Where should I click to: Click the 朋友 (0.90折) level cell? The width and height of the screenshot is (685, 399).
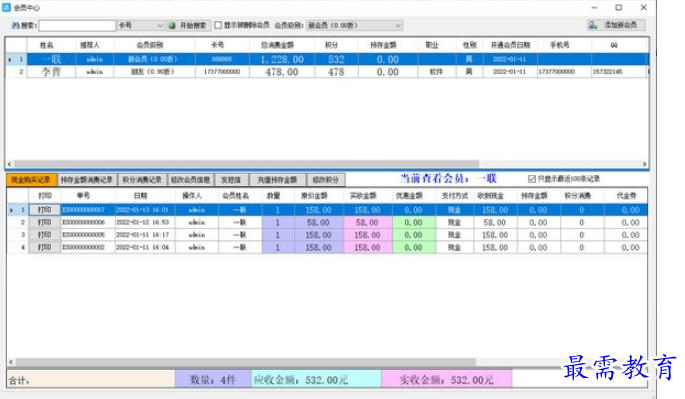(155, 72)
